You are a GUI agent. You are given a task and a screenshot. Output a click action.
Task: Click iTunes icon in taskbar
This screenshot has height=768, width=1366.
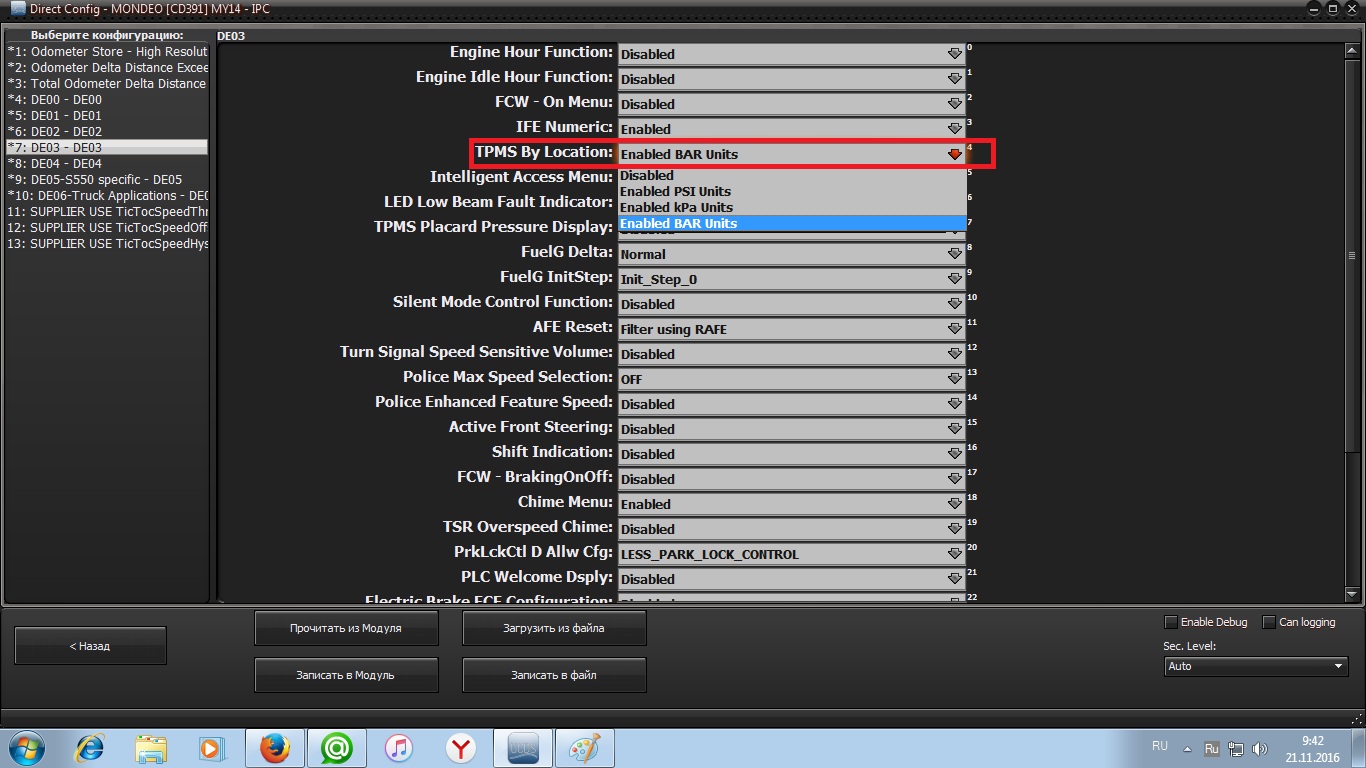pyautogui.click(x=398, y=748)
